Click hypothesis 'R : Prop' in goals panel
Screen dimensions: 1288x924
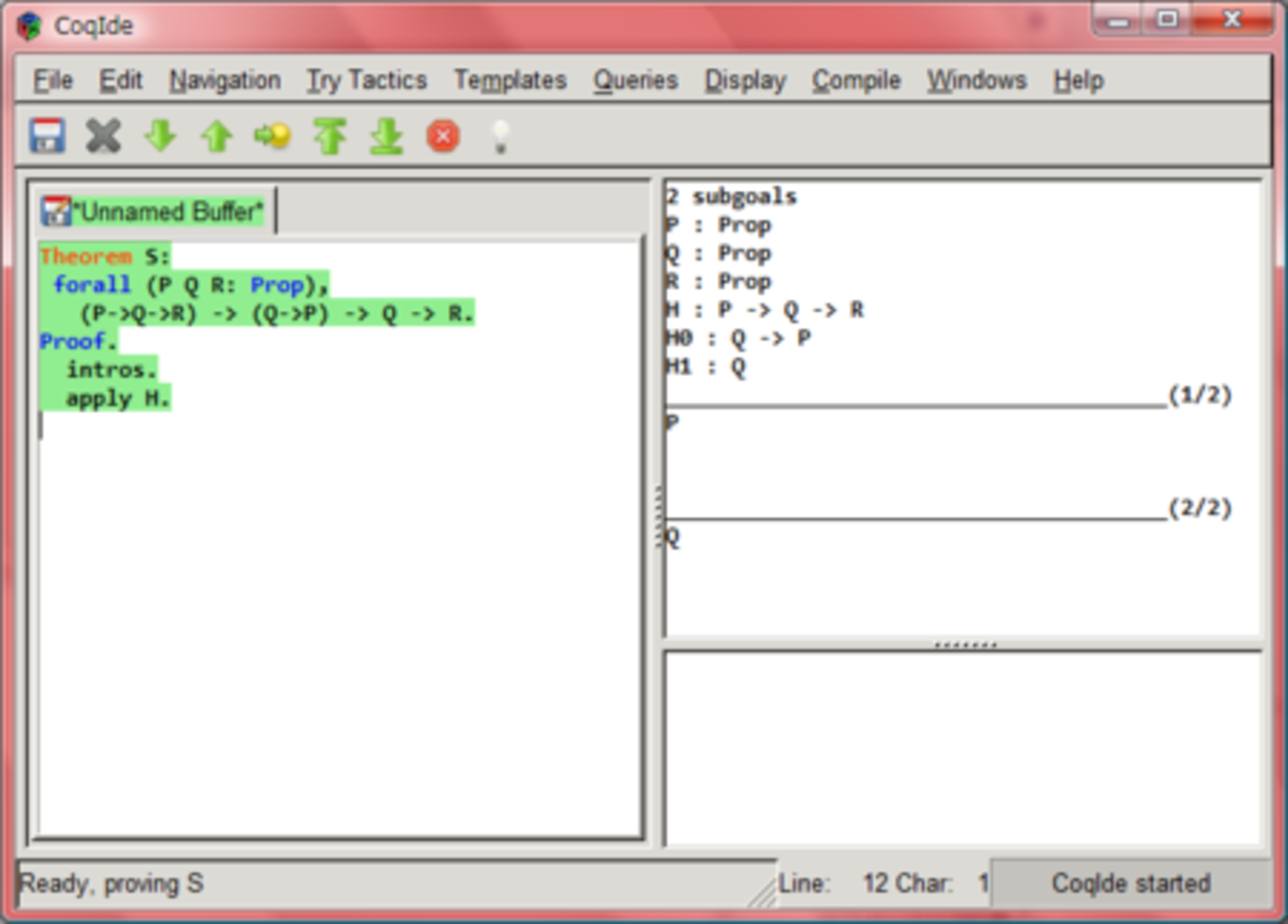(x=718, y=282)
